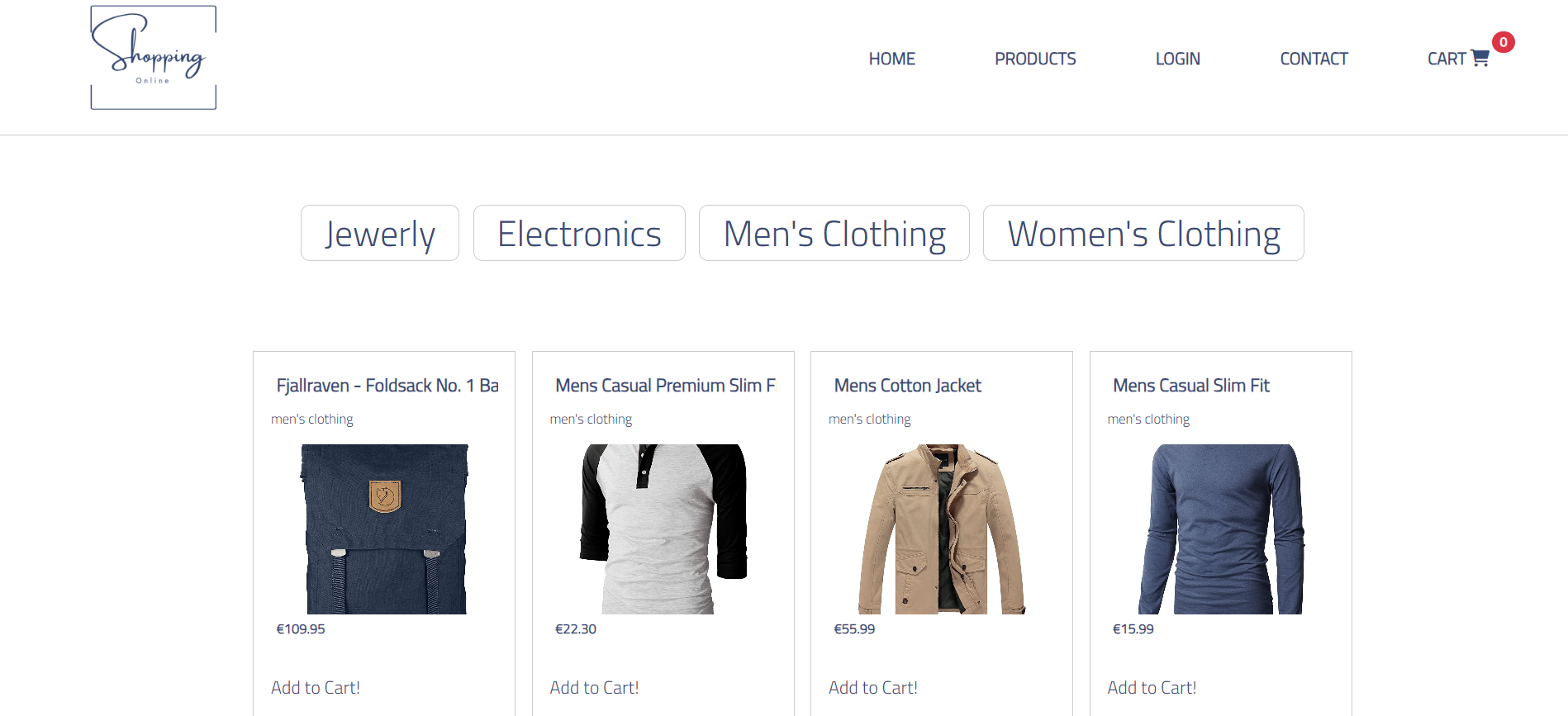The image size is (1568, 716).
Task: Select the Electronics category button
Action: (579, 234)
